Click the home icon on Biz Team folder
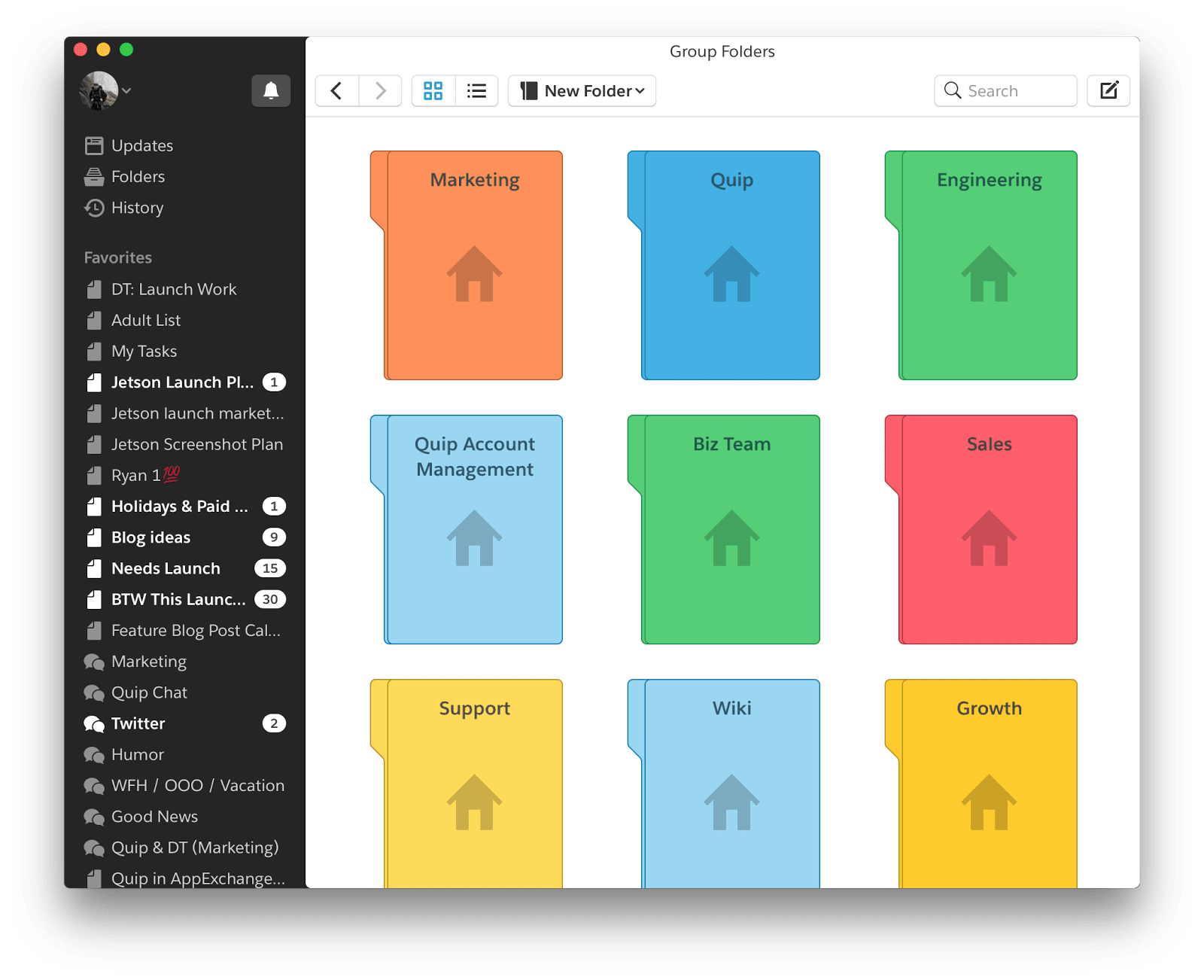The width and height of the screenshot is (1204, 980). [x=731, y=538]
